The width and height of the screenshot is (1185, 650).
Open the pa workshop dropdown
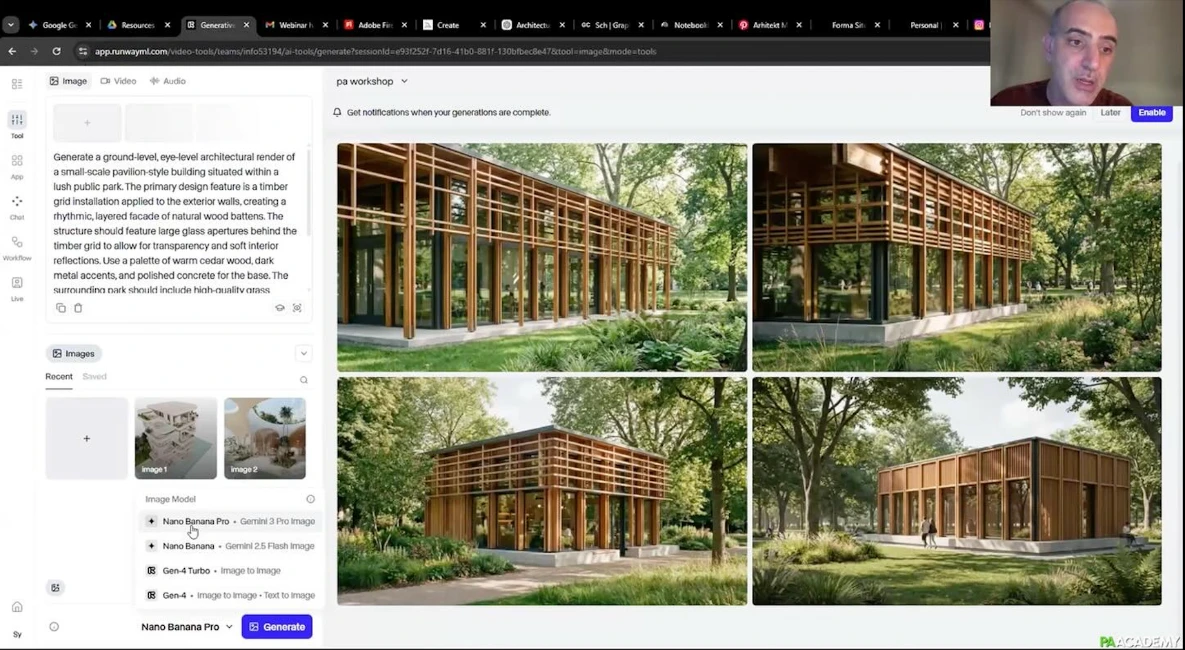click(x=372, y=81)
